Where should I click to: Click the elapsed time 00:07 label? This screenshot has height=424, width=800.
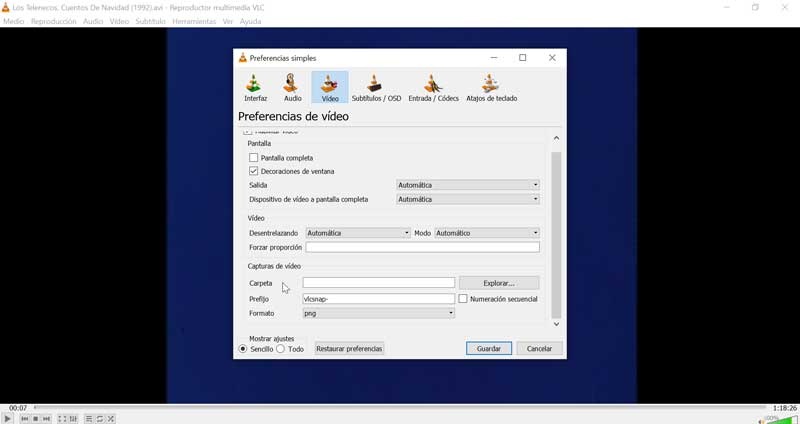18,408
